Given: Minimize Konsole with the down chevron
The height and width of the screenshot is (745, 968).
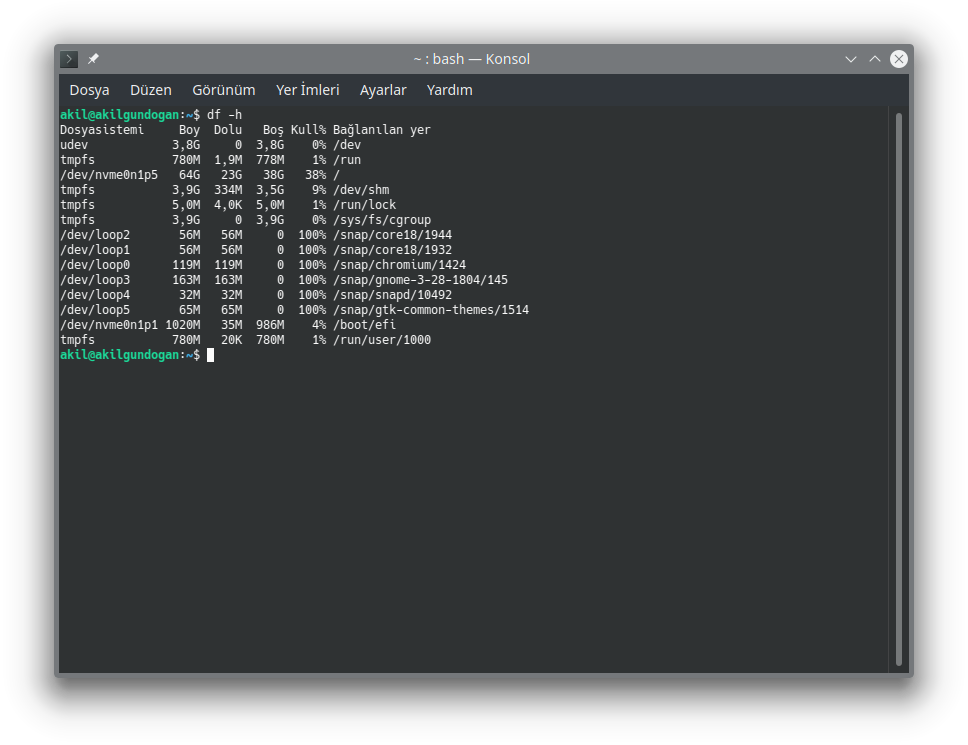Looking at the screenshot, I should [851, 59].
